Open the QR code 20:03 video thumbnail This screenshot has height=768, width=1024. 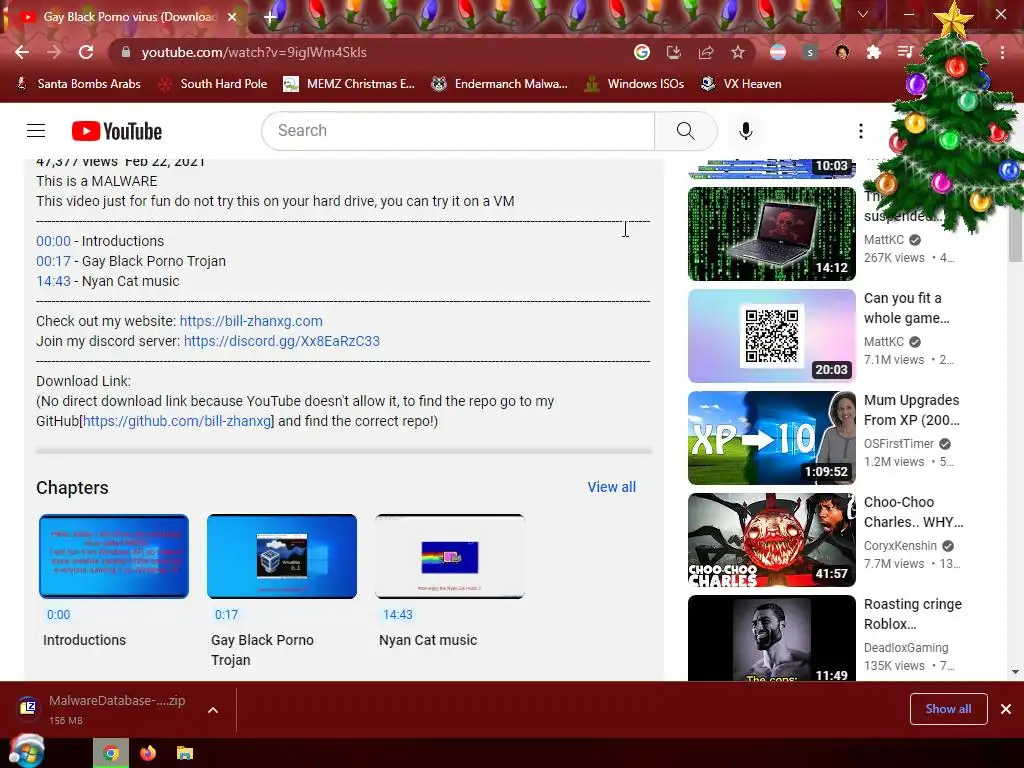pos(772,336)
